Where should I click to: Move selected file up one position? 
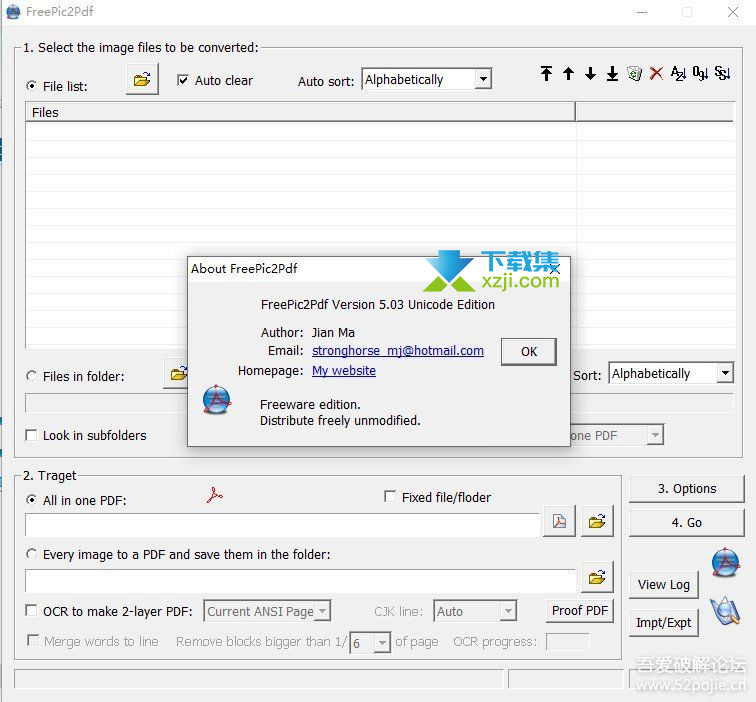pyautogui.click(x=568, y=73)
